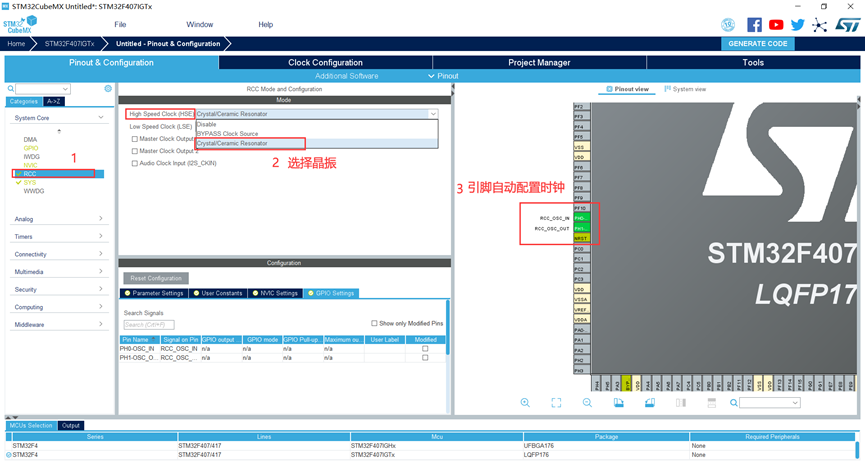Viewport: 865px width, 465px height.
Task: Select RCC in System Core list
Action: pyautogui.click(x=31, y=173)
